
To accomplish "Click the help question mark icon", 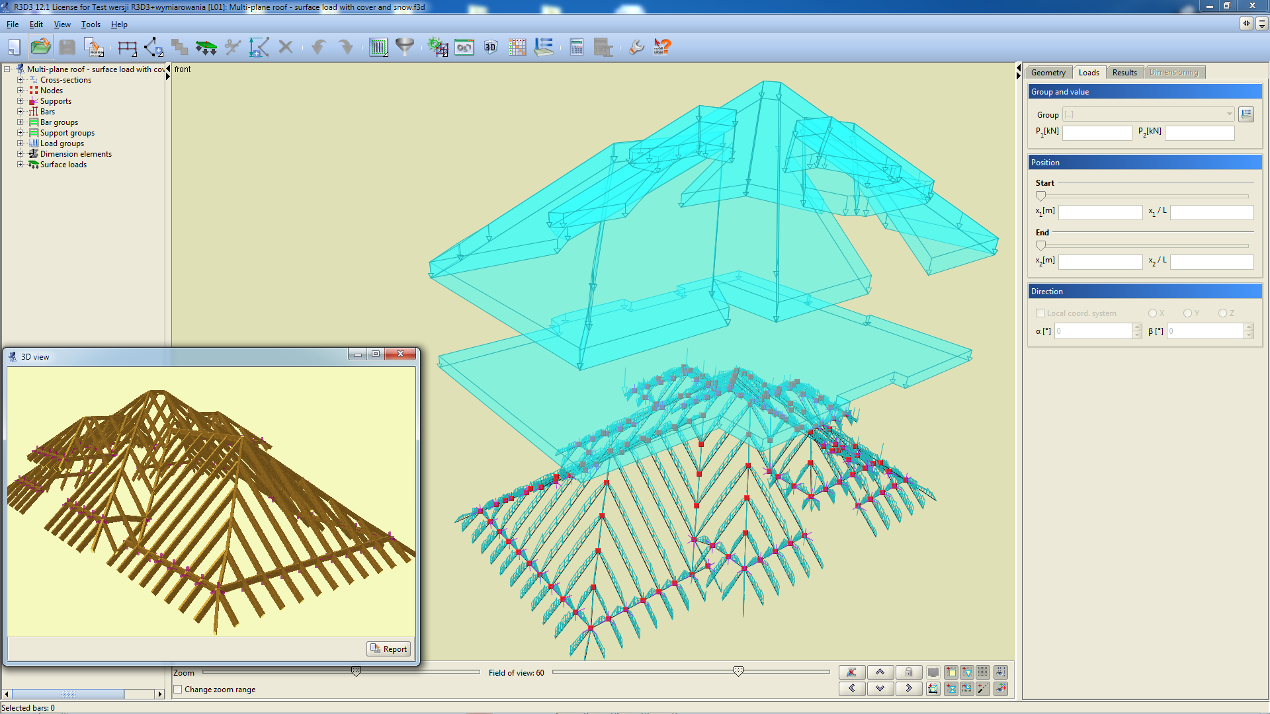I will coord(662,47).
